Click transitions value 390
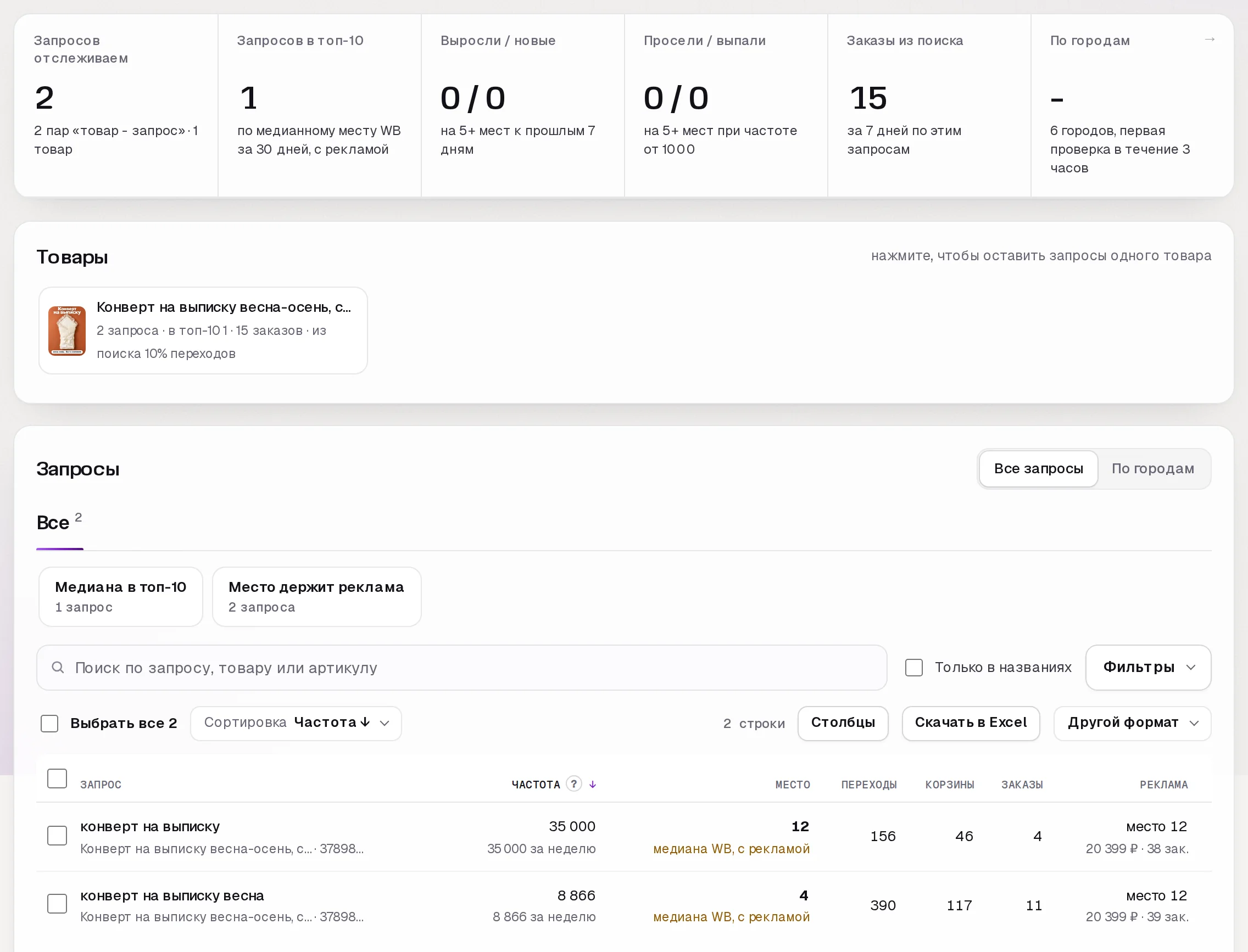 (x=883, y=905)
